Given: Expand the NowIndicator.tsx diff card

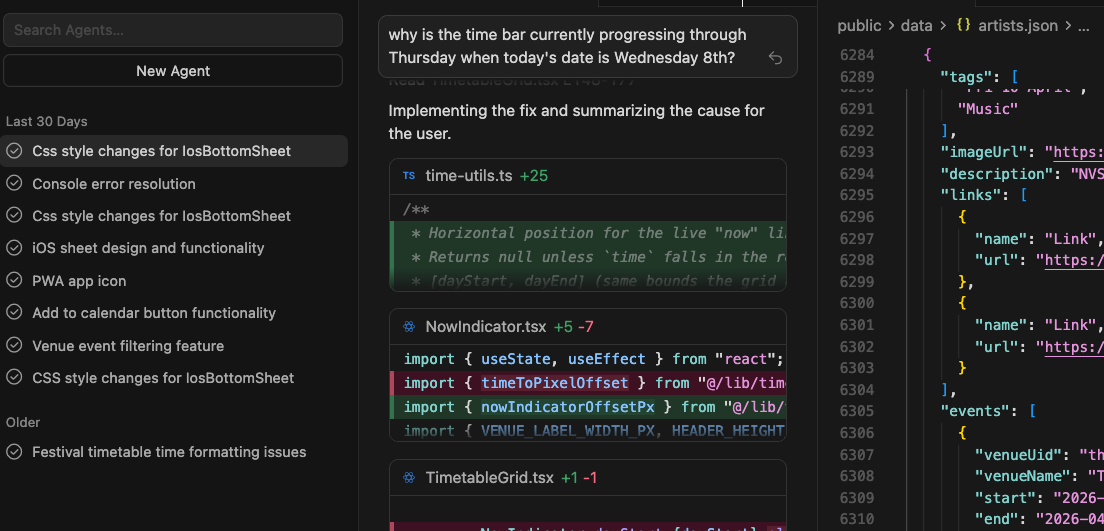Looking at the screenshot, I should (587, 327).
